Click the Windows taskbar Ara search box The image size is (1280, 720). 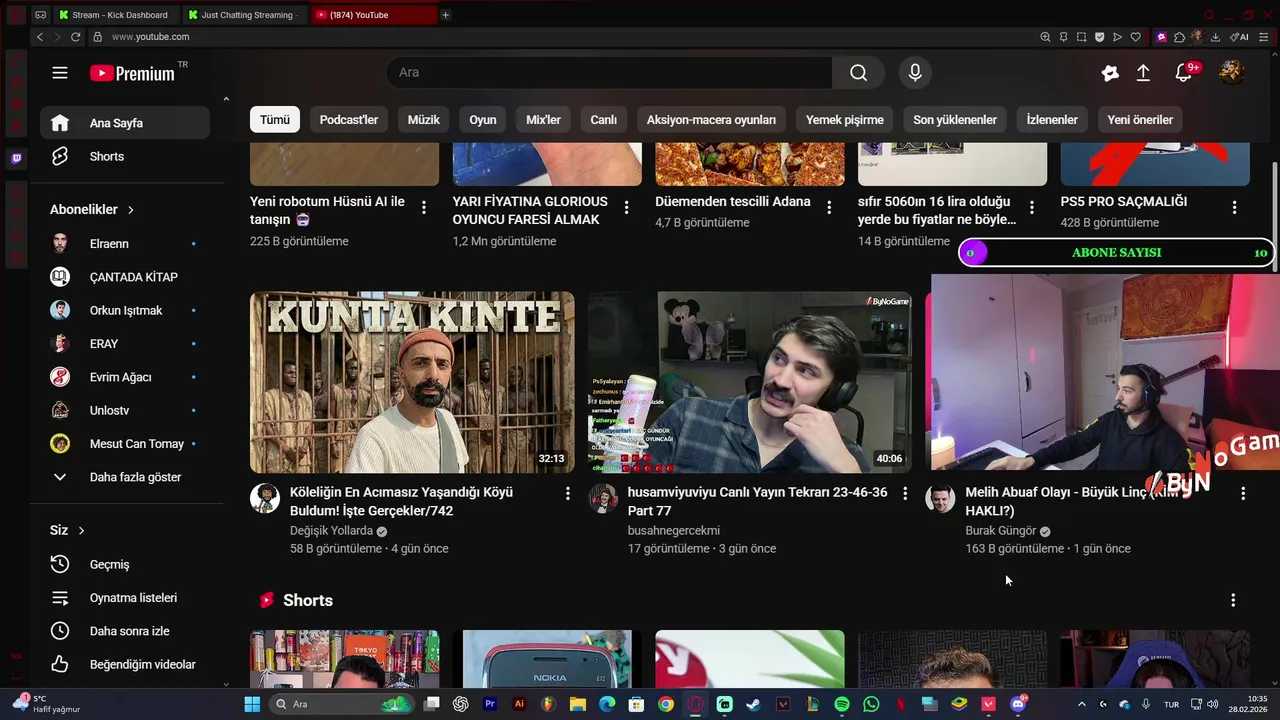(340, 704)
